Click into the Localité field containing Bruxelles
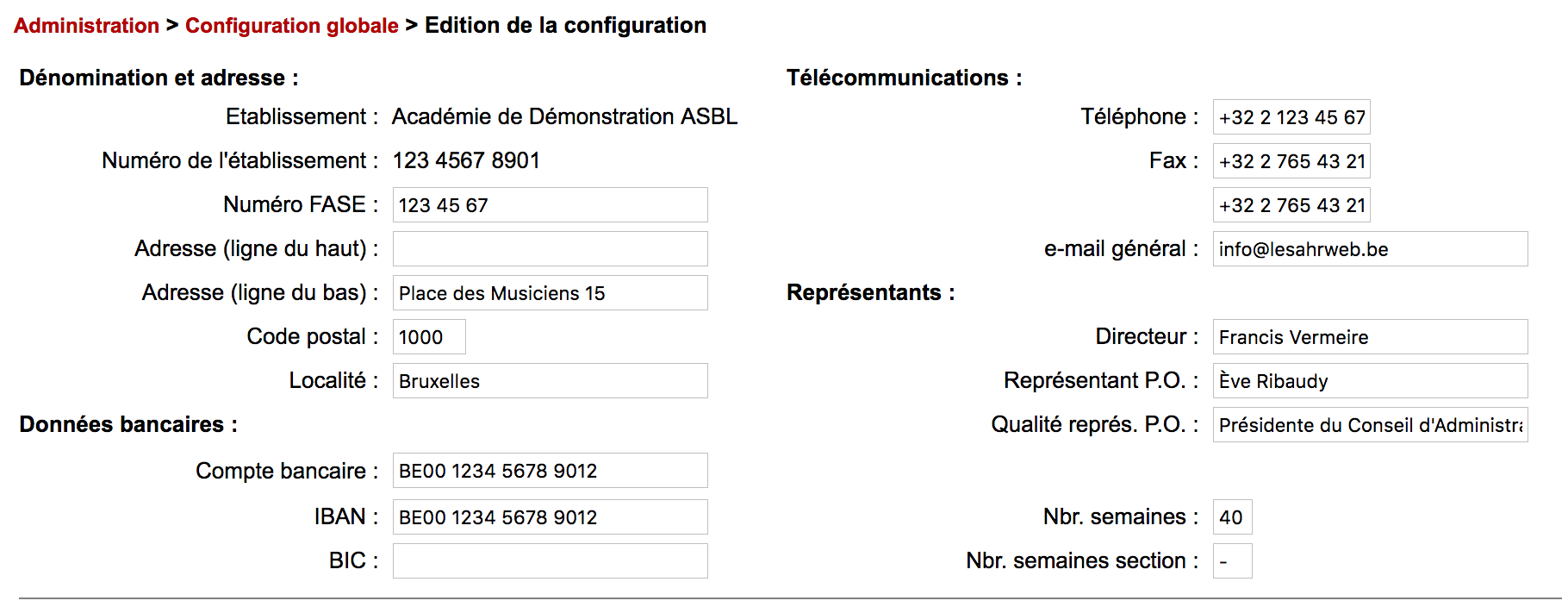Viewport: 1568px width, 607px height. tap(550, 381)
